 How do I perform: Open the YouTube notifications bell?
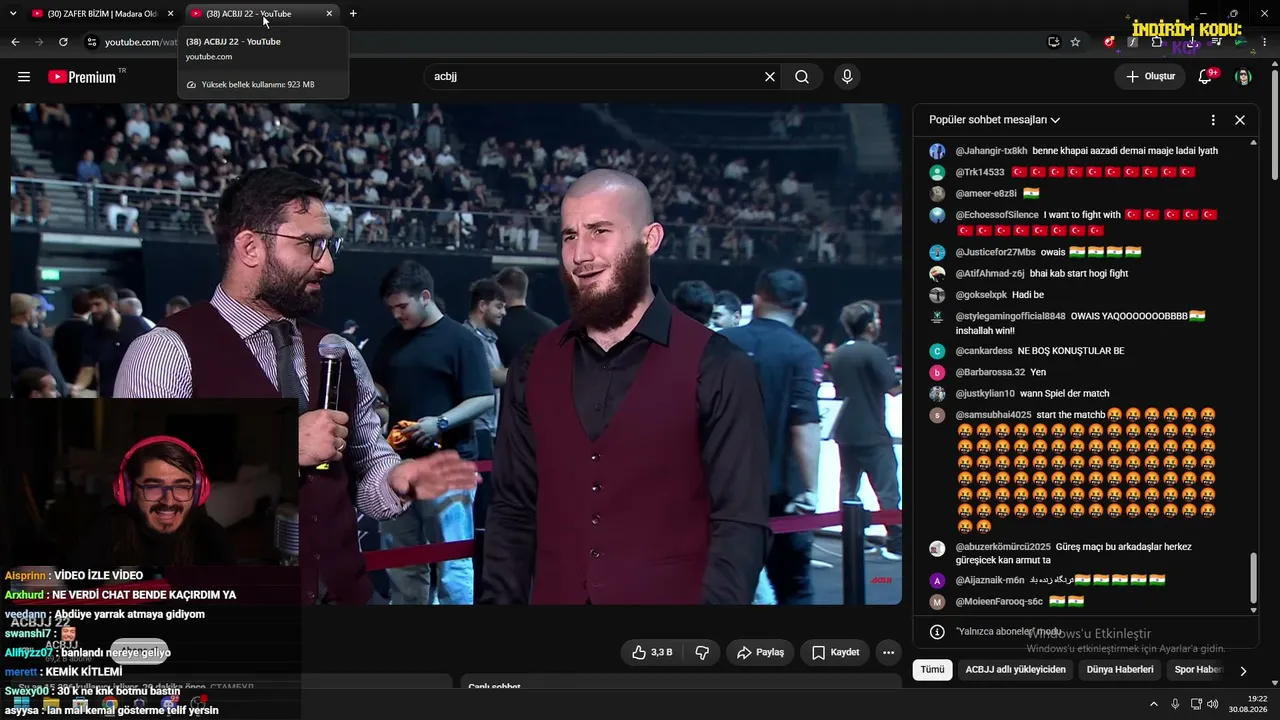1206,77
